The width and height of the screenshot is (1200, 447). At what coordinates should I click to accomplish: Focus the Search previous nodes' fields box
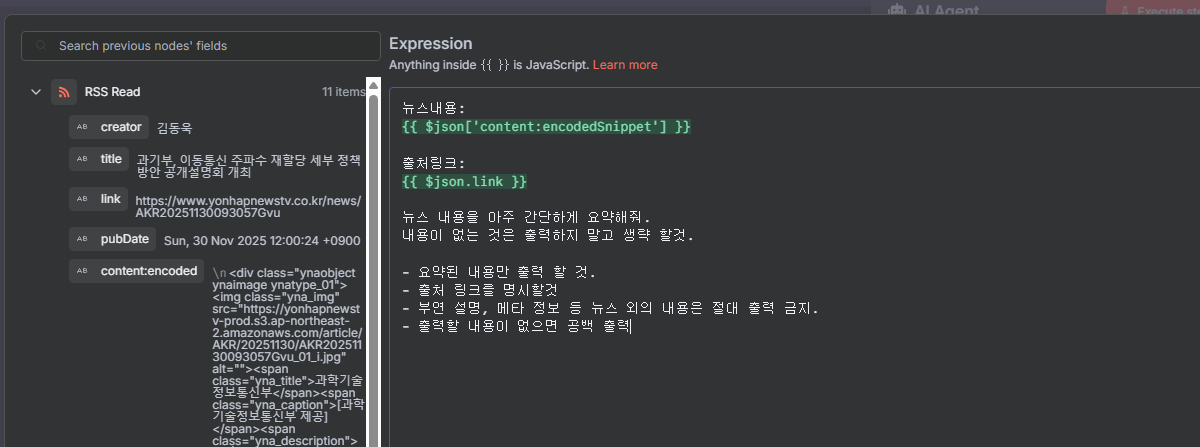coord(201,46)
